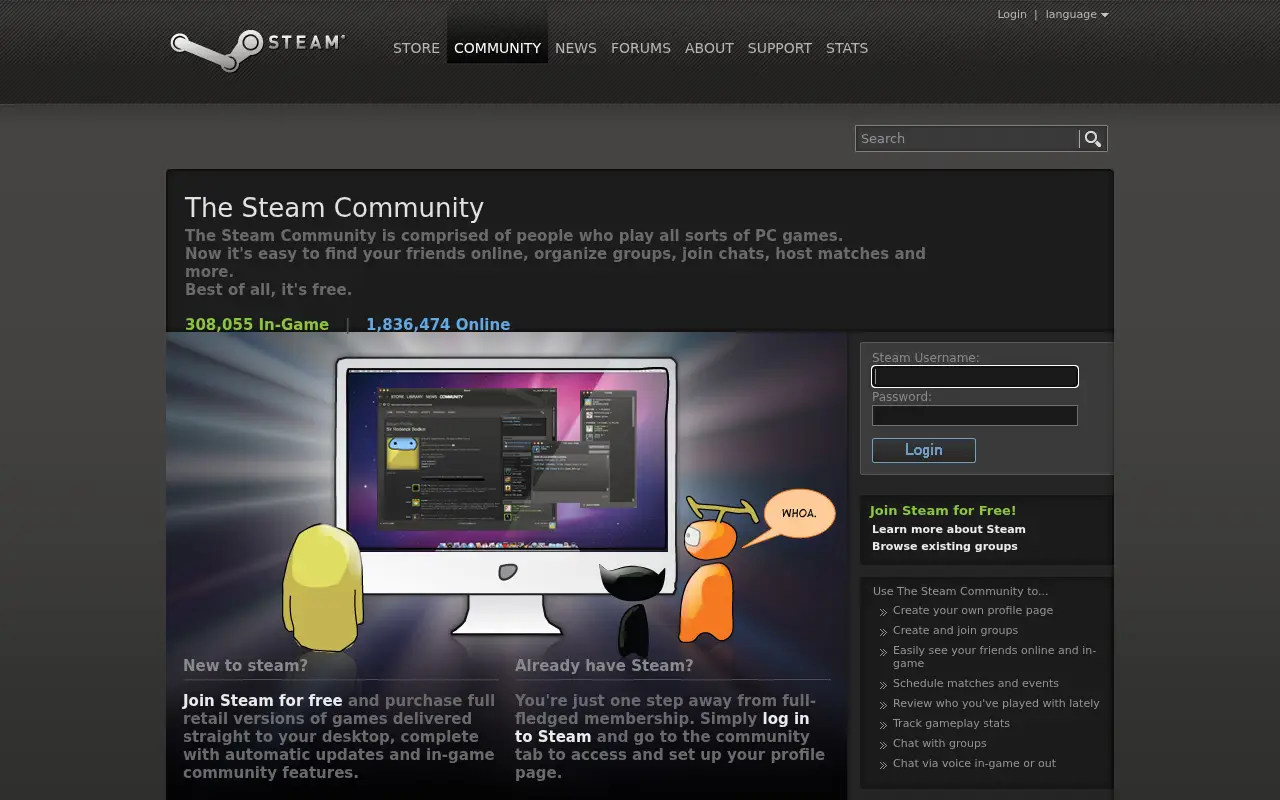The width and height of the screenshot is (1280, 800).
Task: Open Browse existing groups link
Action: tap(945, 546)
